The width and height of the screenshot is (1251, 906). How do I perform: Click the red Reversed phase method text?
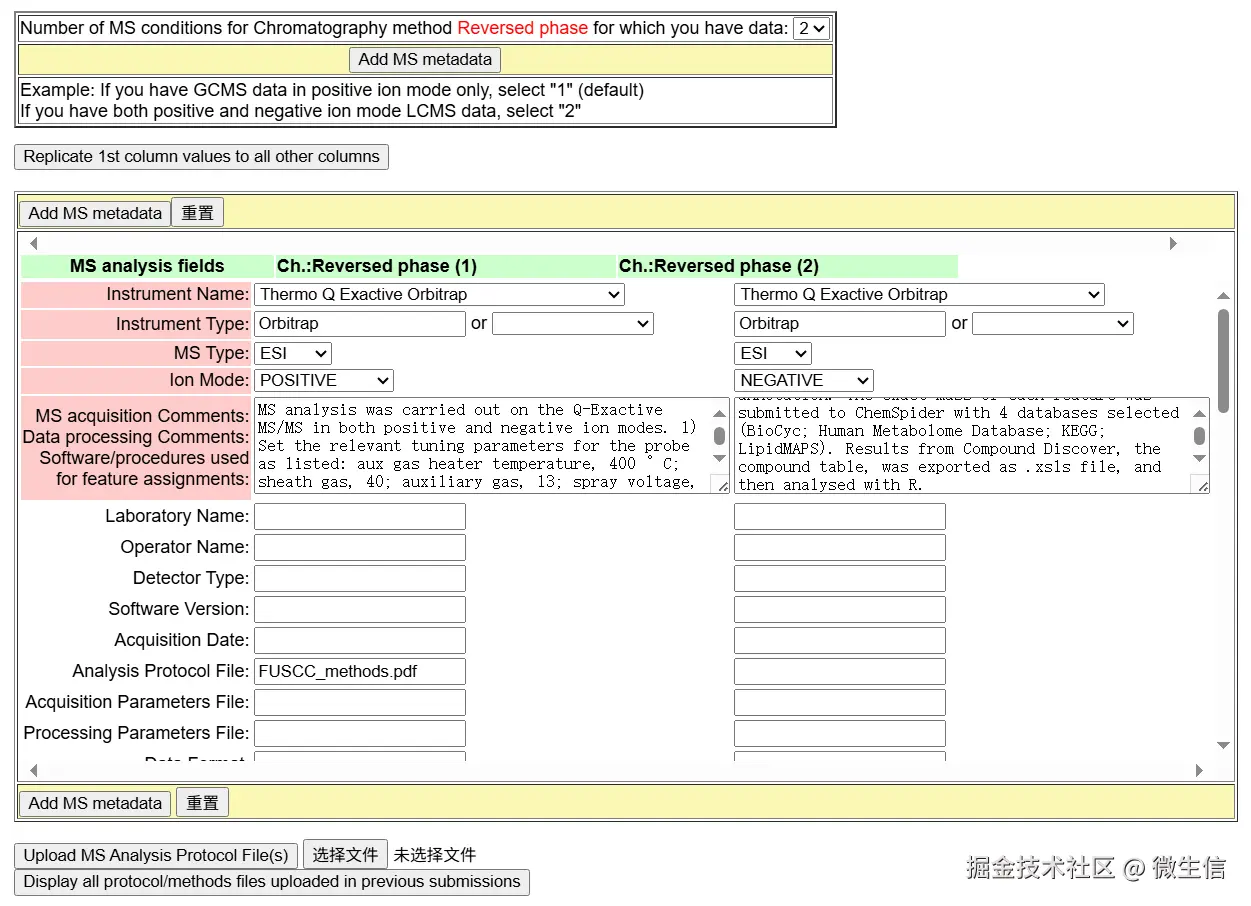pos(523,29)
